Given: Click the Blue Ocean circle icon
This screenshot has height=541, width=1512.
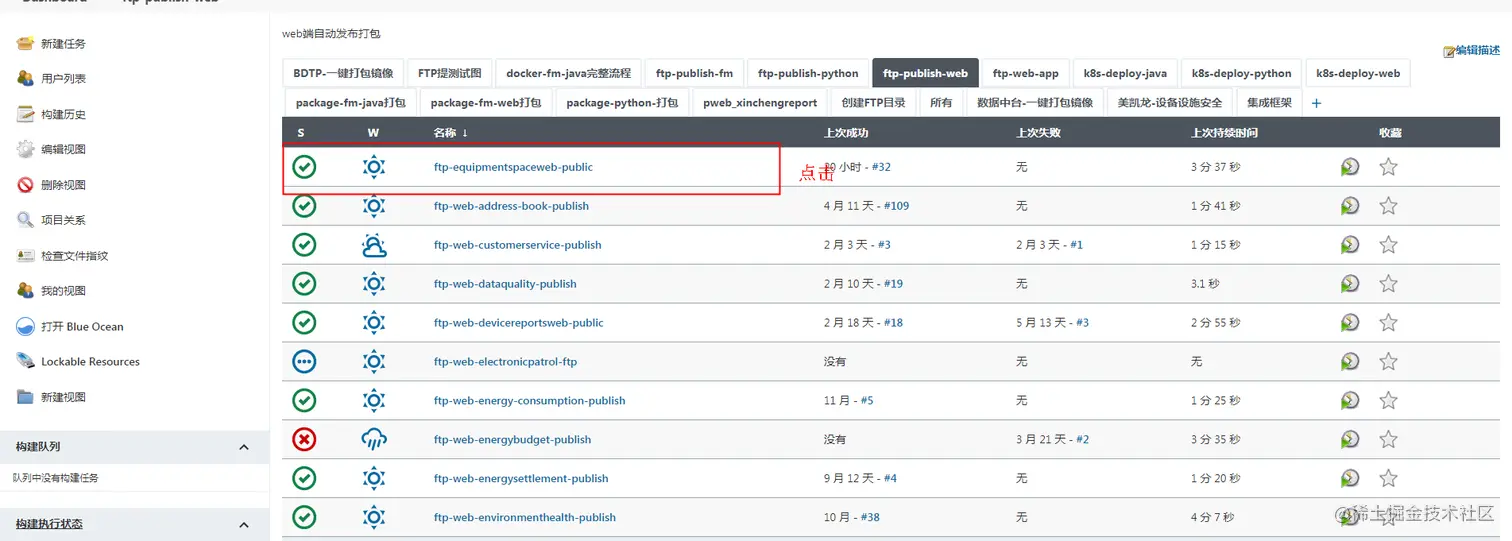Looking at the screenshot, I should pos(26,326).
